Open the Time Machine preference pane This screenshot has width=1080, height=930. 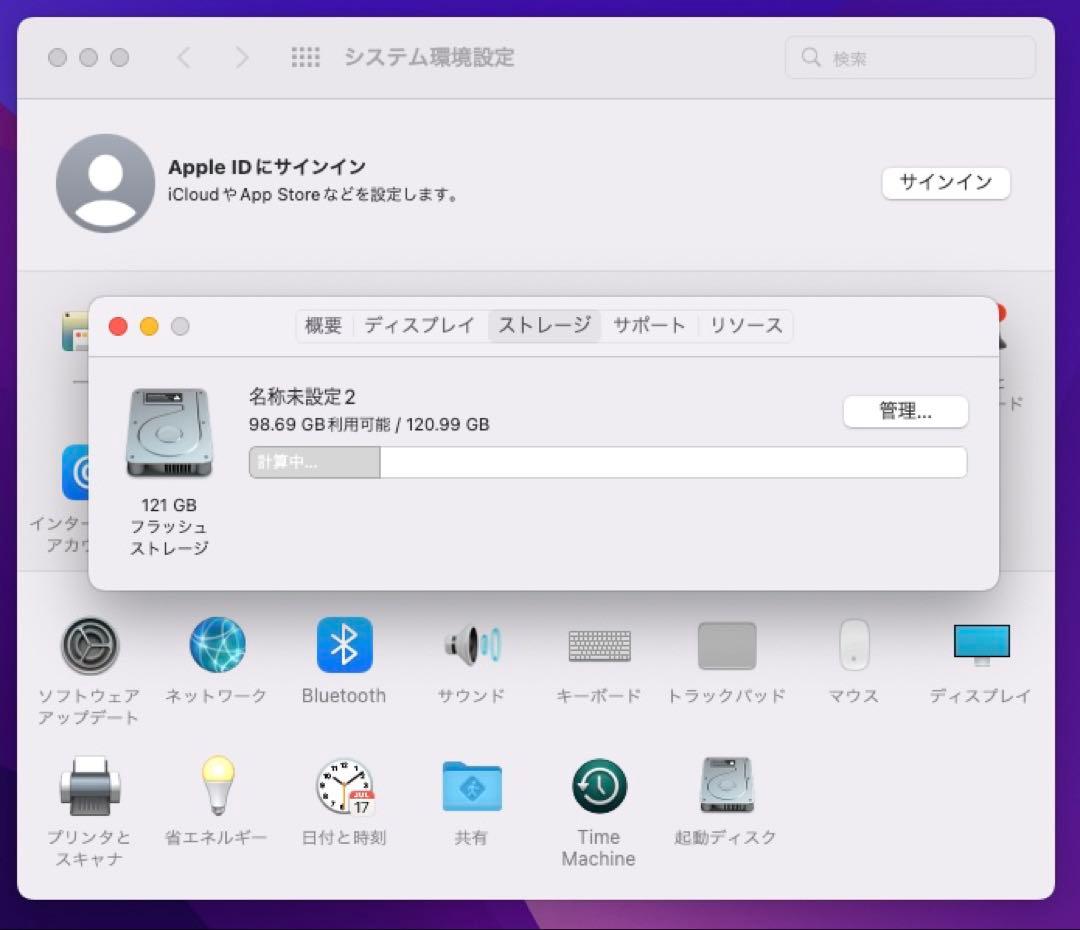[x=598, y=788]
